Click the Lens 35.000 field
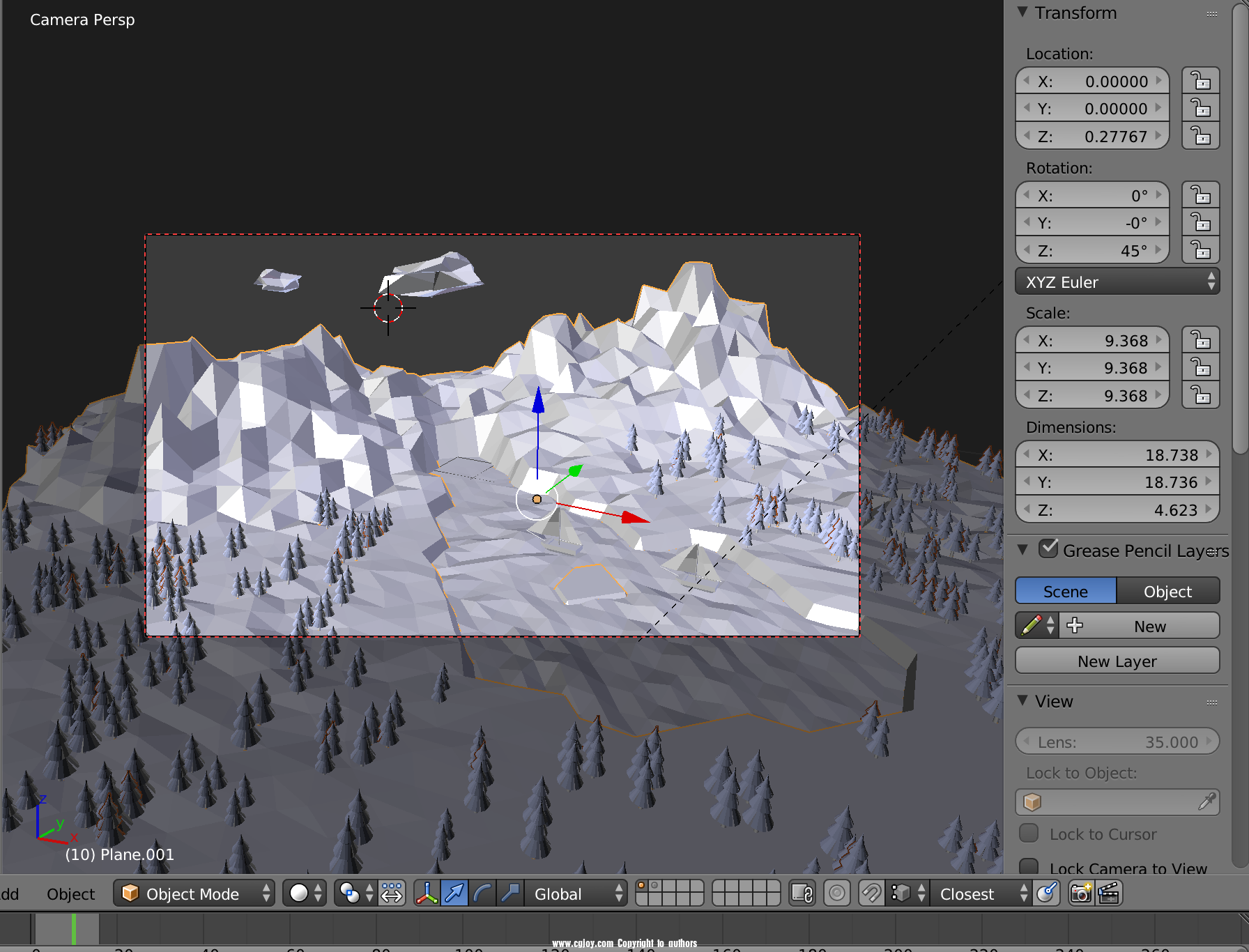The width and height of the screenshot is (1249, 952). click(x=1117, y=742)
